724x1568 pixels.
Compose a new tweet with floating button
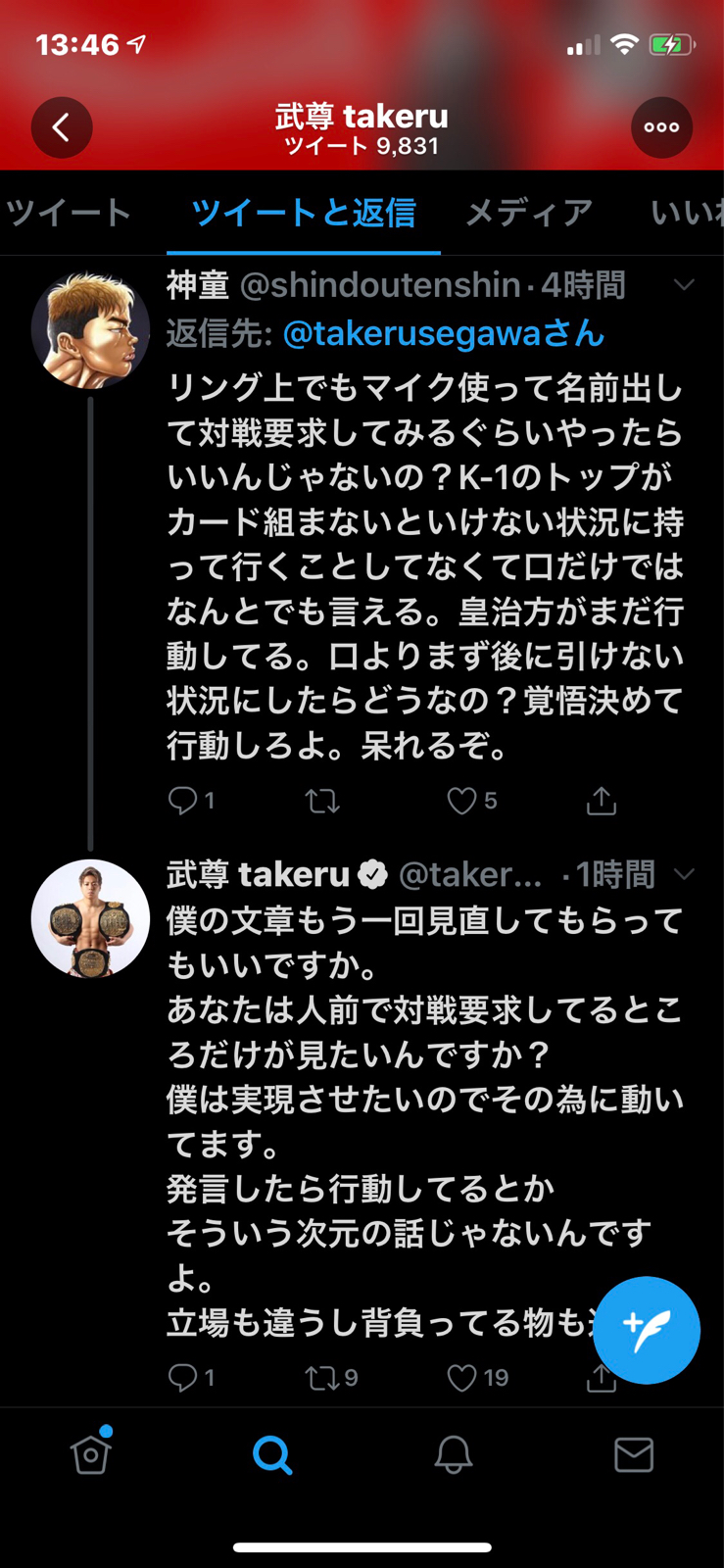click(647, 1330)
